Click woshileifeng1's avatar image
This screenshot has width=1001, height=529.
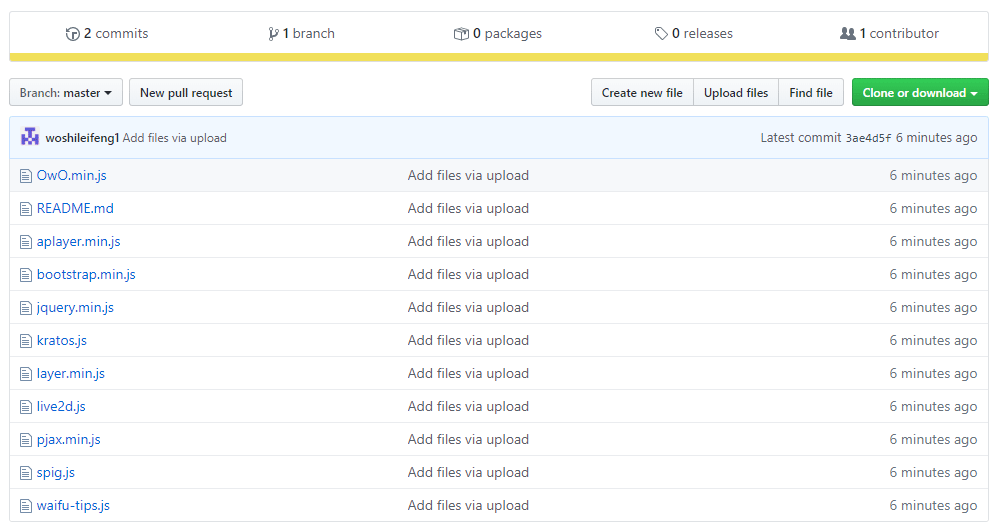click(30, 137)
